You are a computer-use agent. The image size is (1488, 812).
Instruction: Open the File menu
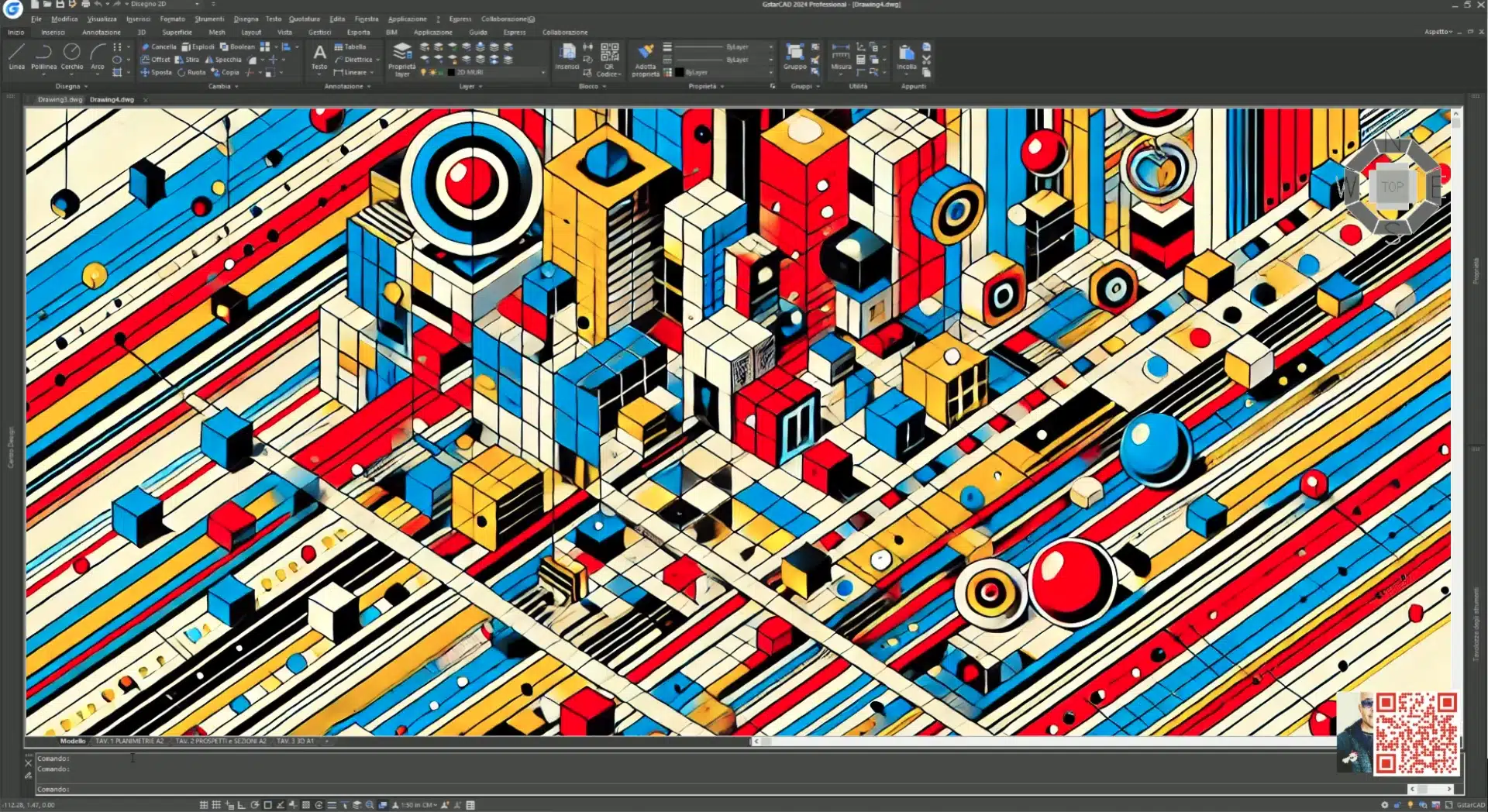[x=36, y=19]
